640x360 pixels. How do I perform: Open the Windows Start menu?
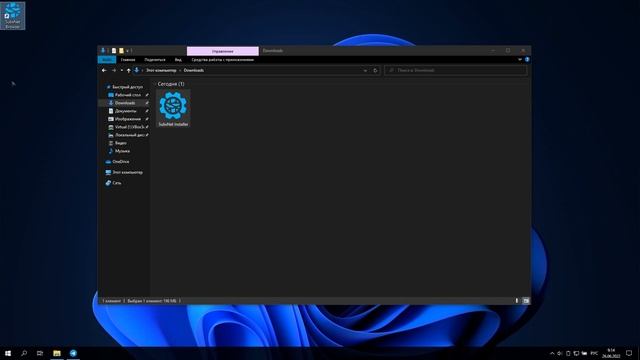[x=8, y=353]
